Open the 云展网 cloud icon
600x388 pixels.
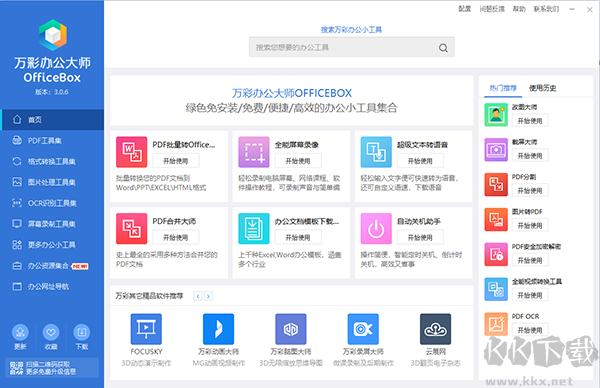click(x=435, y=329)
